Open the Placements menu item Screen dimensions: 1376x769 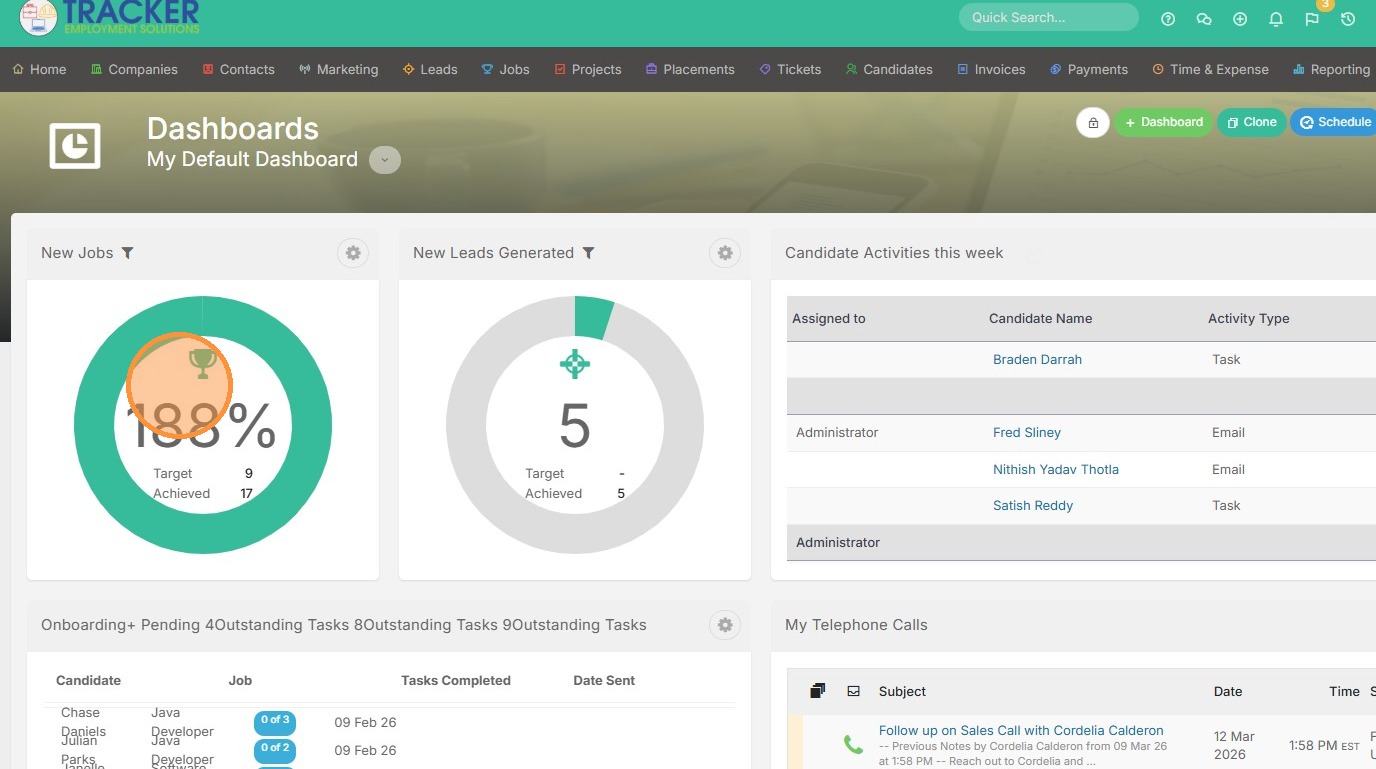click(690, 69)
